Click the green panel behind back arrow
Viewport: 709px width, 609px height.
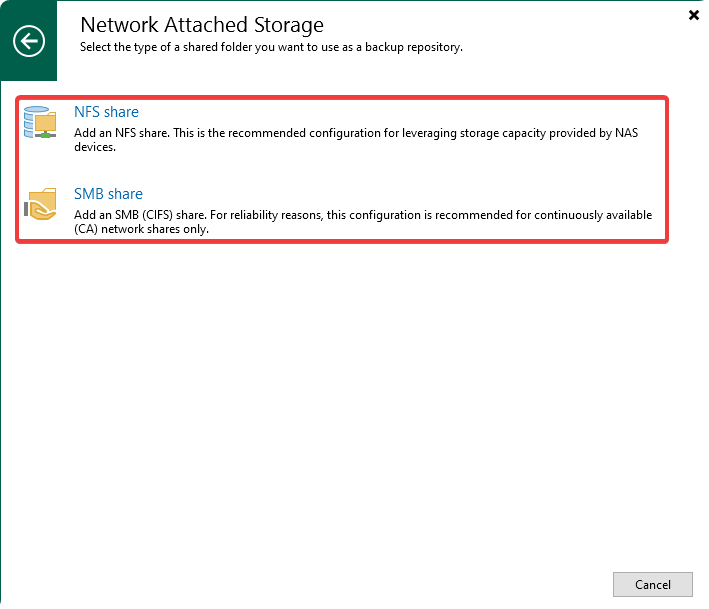[x=29, y=70]
